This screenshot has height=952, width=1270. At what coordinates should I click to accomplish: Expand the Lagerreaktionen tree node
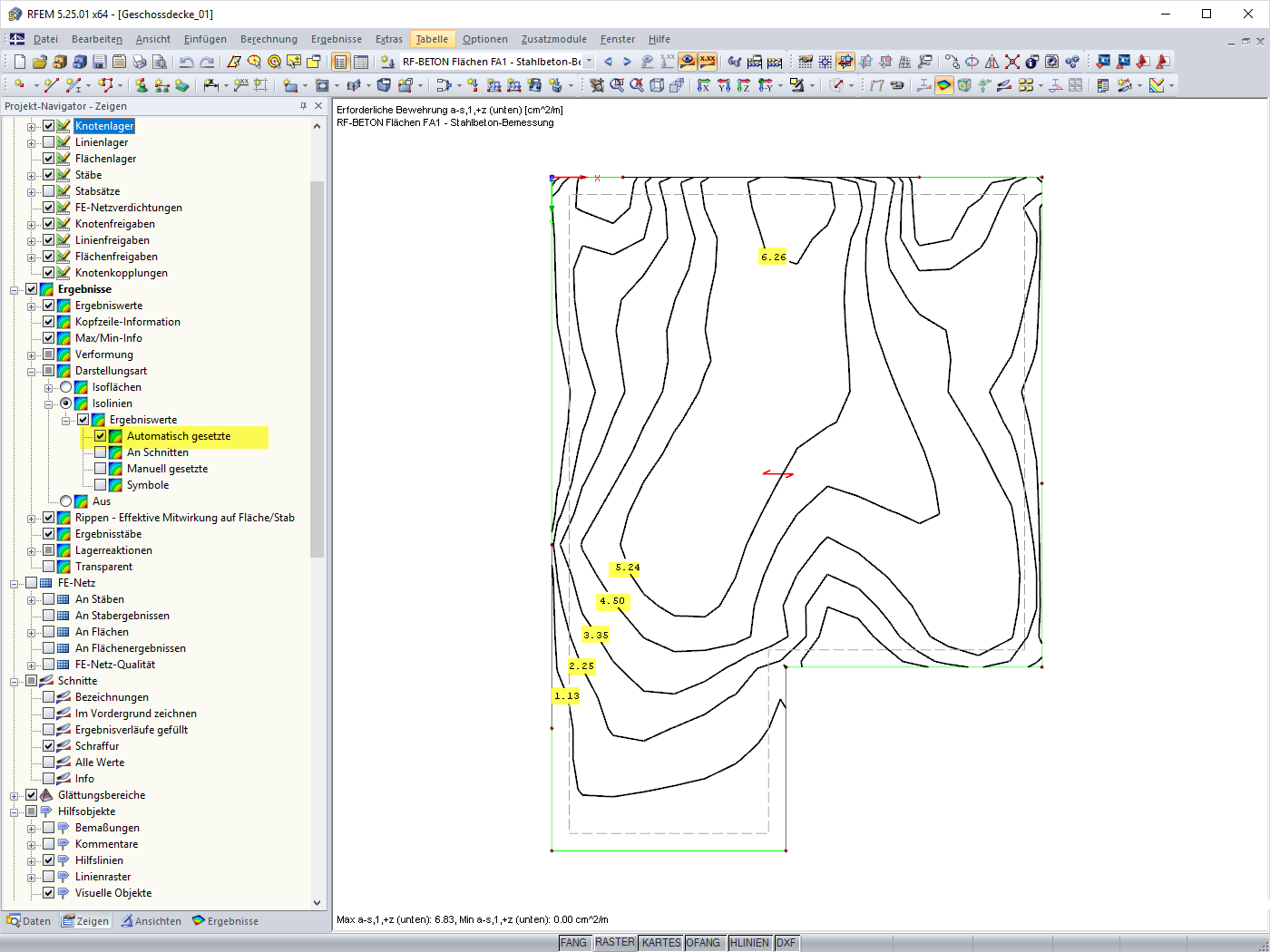32,551
